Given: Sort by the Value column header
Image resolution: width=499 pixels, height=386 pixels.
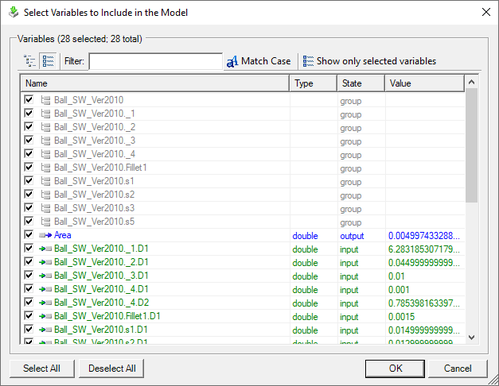Looking at the screenshot, I should click(424, 83).
